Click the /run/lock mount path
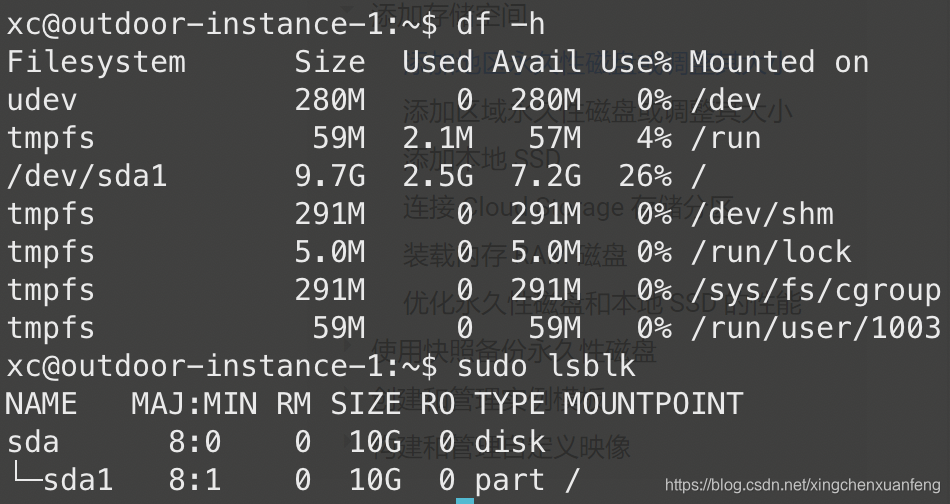This screenshot has height=504, width=950. (770, 252)
